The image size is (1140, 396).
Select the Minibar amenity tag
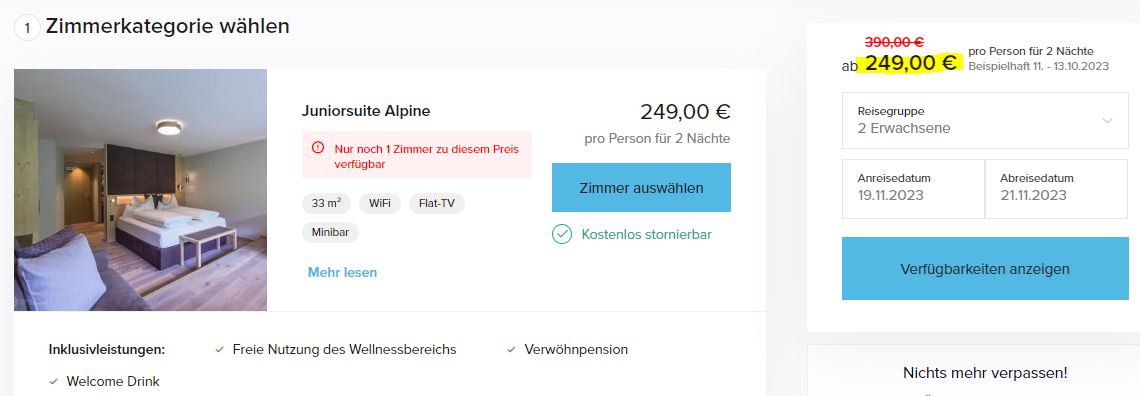click(x=330, y=233)
